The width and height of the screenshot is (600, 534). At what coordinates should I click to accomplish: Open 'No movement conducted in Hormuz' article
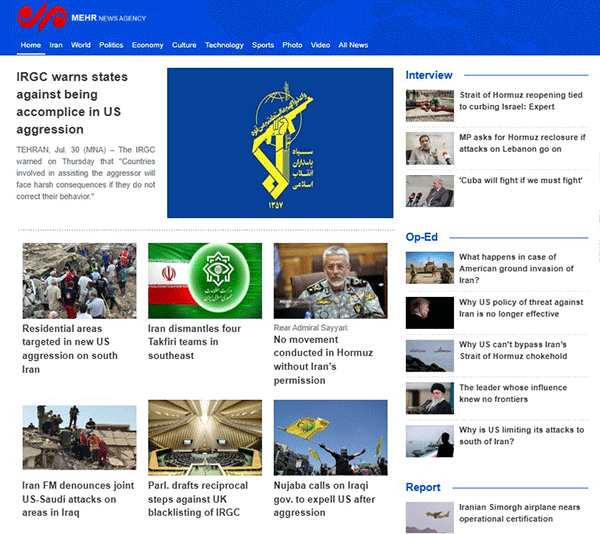(x=323, y=360)
